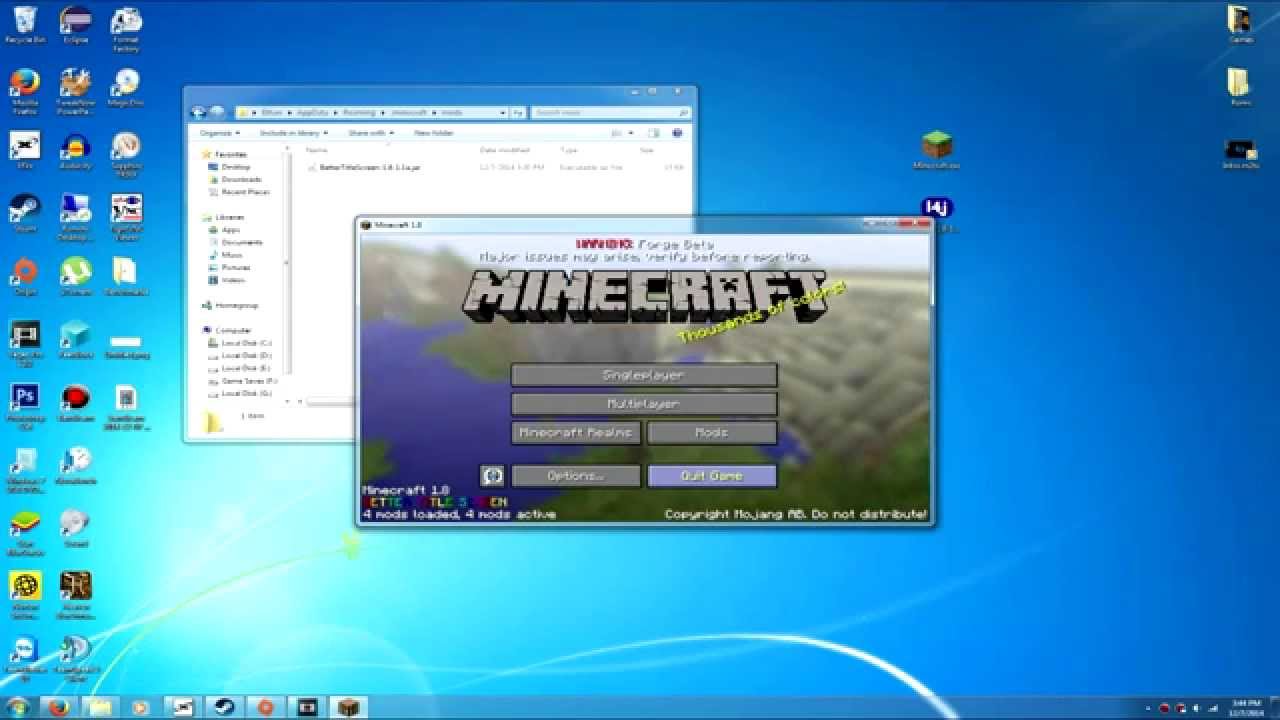Select Libraries in the navigation pane
The height and width of the screenshot is (720, 1280).
(x=229, y=217)
